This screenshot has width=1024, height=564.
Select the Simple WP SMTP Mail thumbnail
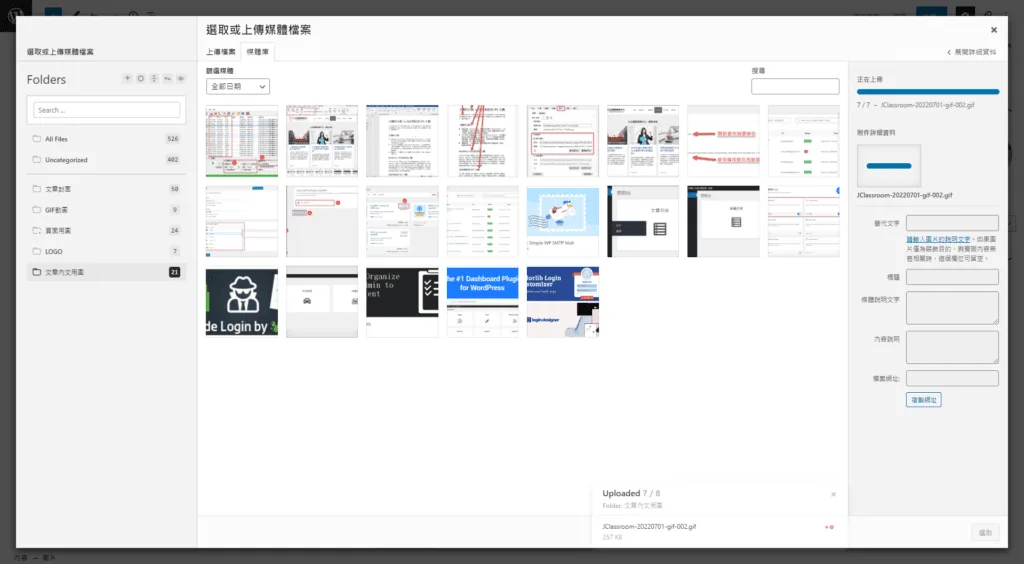[563, 221]
